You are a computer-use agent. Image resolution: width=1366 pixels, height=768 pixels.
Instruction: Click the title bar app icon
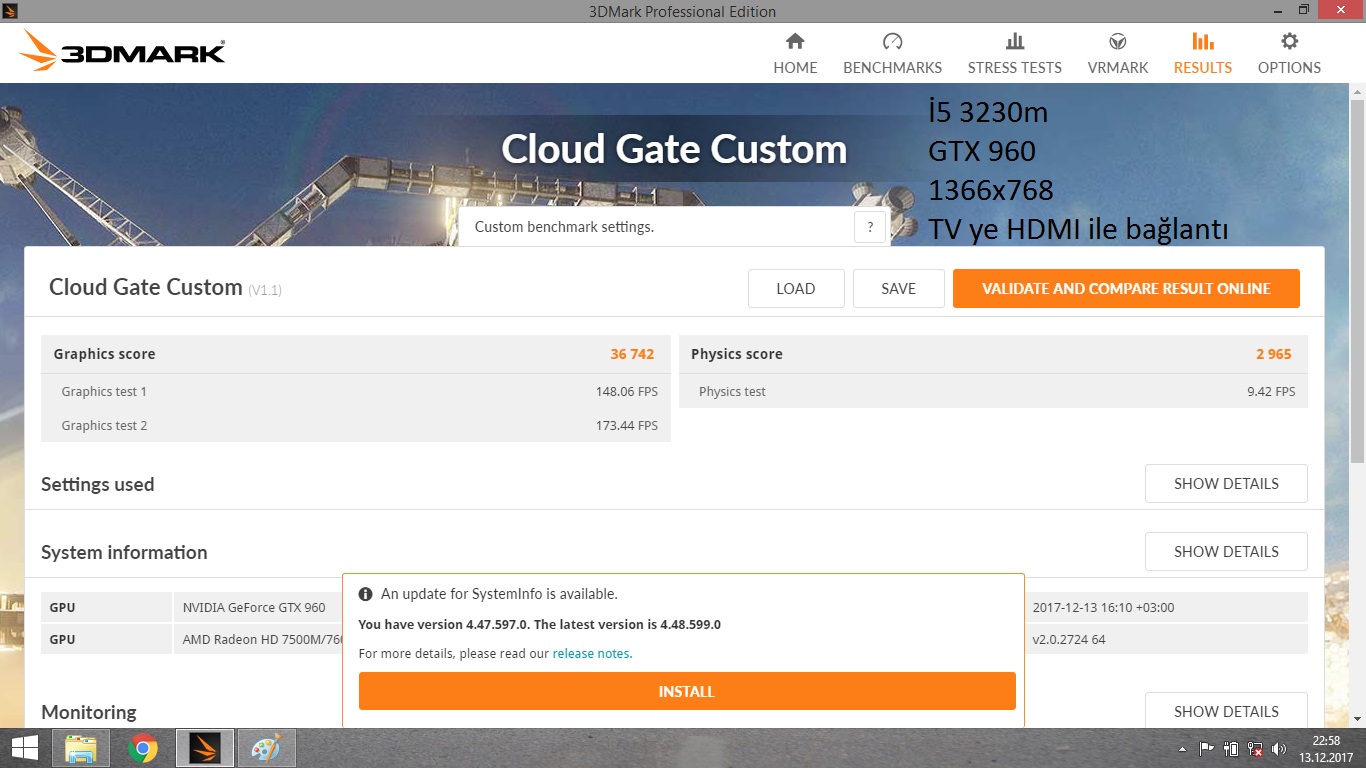coord(12,10)
